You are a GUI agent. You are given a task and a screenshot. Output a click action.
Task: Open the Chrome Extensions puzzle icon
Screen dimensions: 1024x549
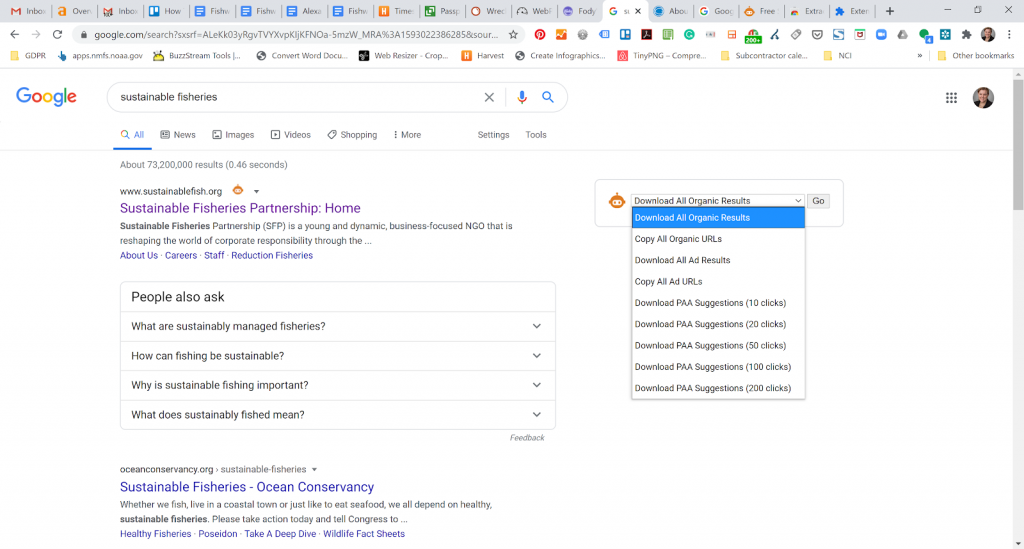967,35
